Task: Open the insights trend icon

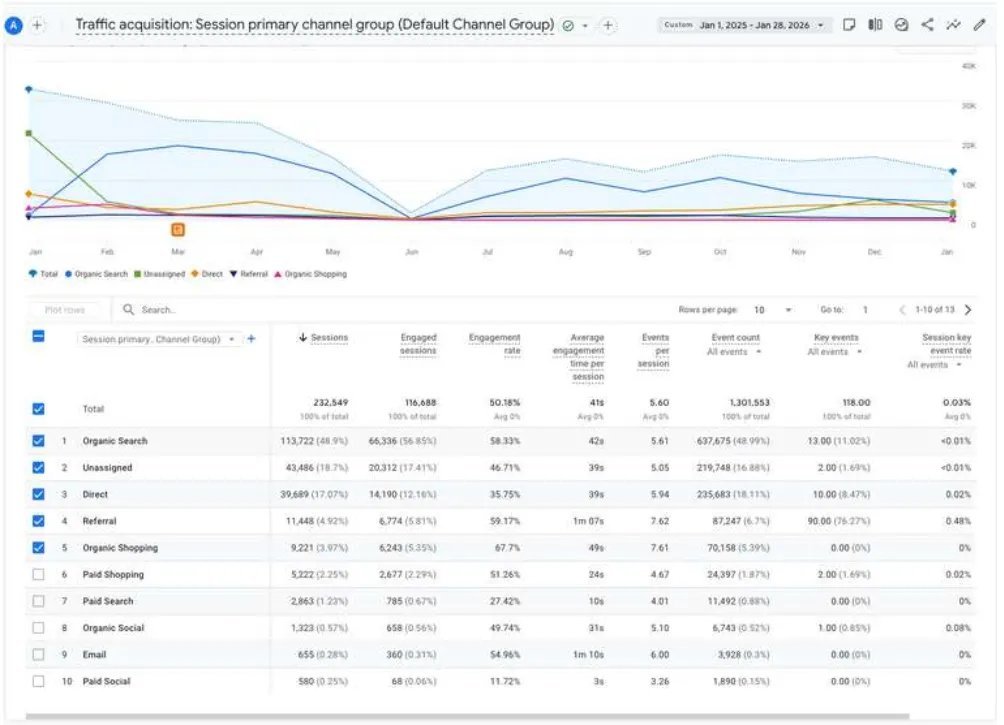Action: tap(953, 25)
